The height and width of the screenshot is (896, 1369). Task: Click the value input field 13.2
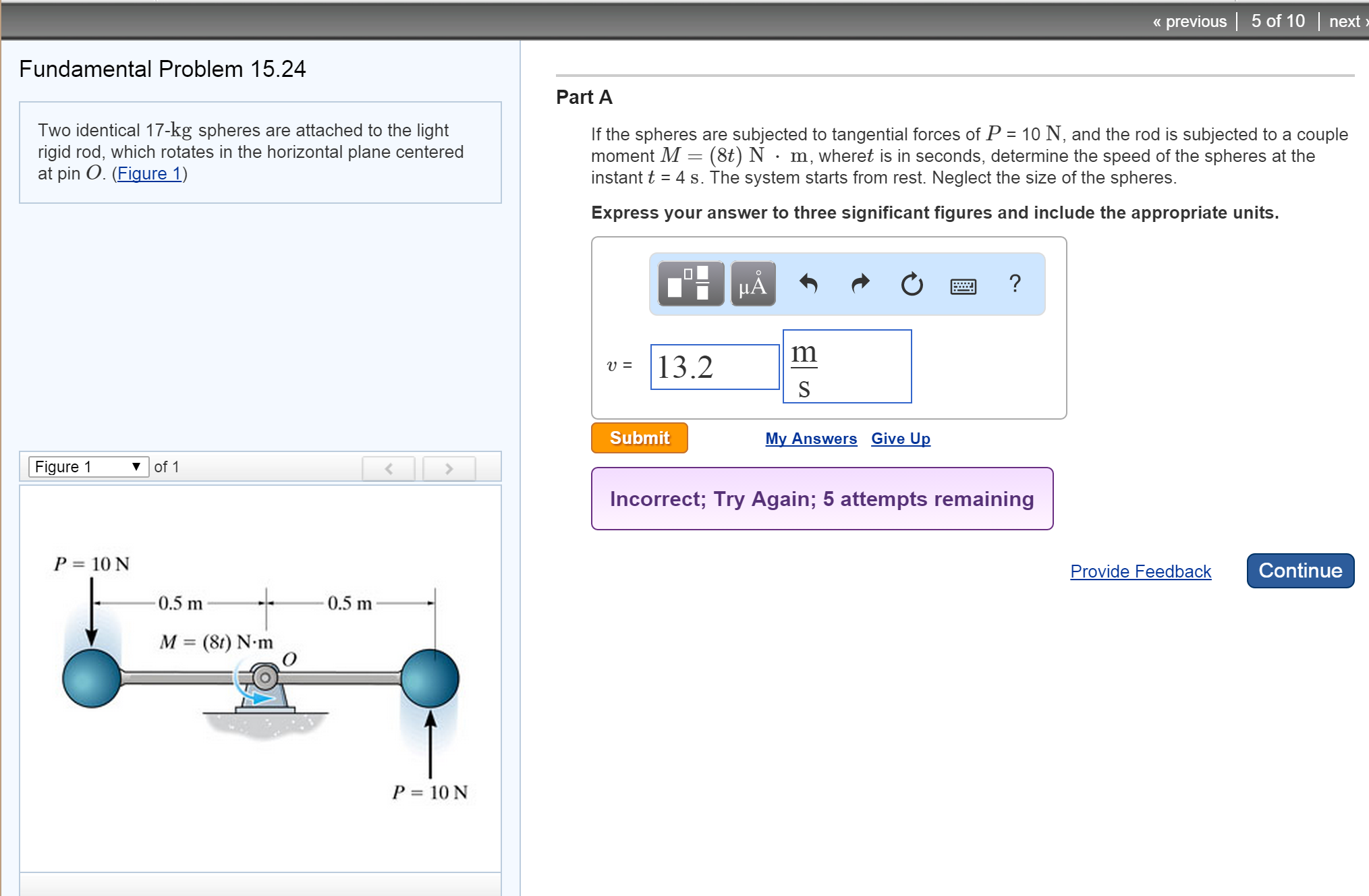[714, 367]
